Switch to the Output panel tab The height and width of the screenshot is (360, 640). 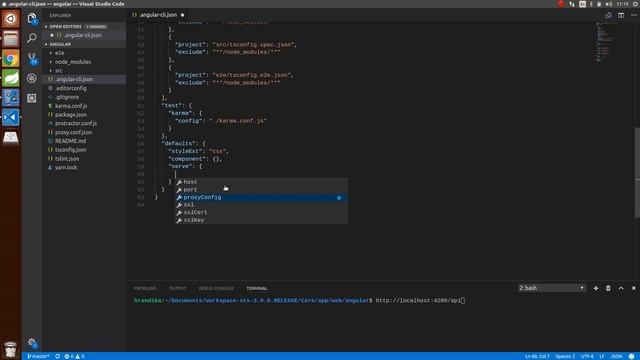coord(178,289)
